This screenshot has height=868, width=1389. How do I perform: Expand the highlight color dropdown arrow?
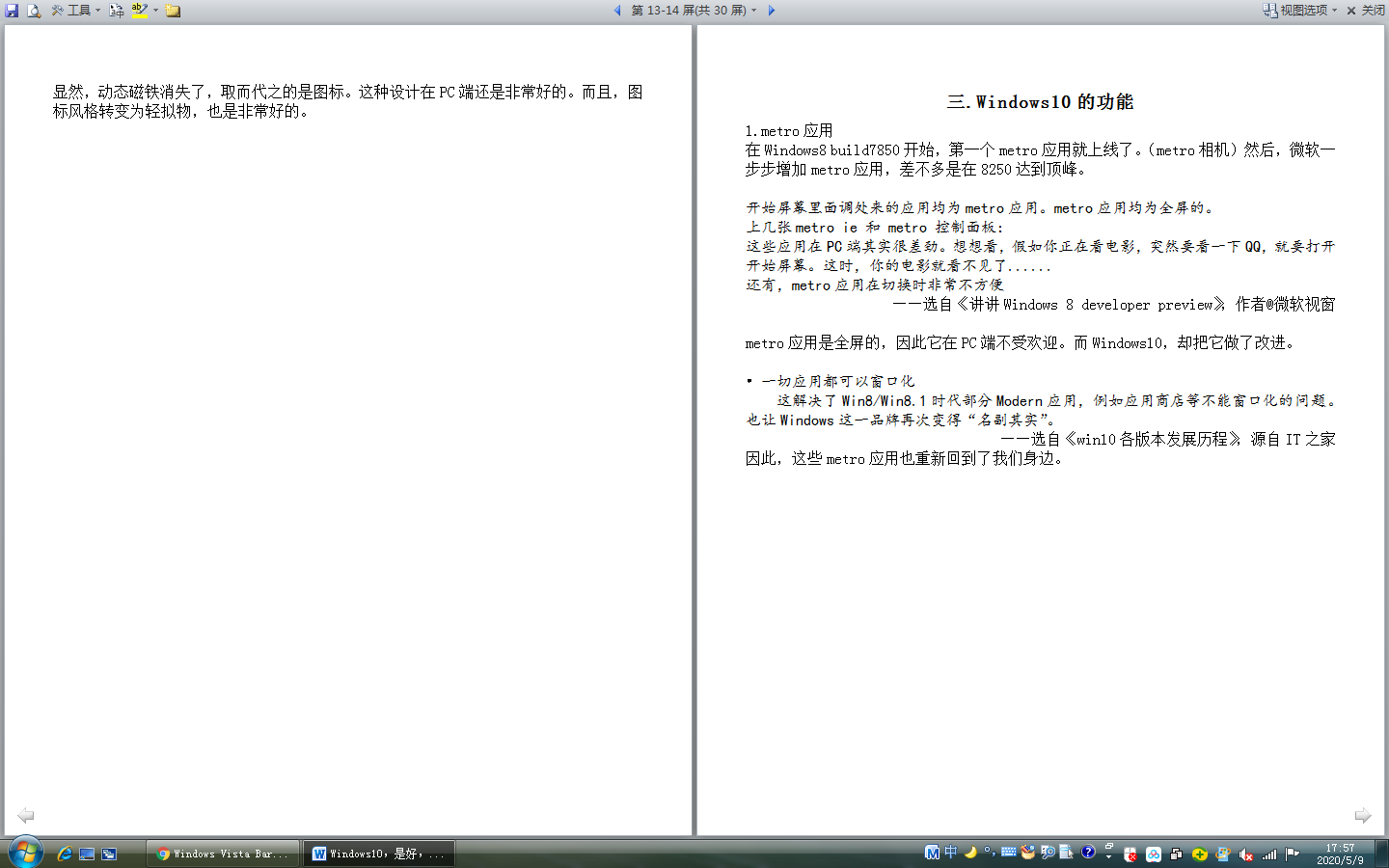pyautogui.click(x=155, y=11)
